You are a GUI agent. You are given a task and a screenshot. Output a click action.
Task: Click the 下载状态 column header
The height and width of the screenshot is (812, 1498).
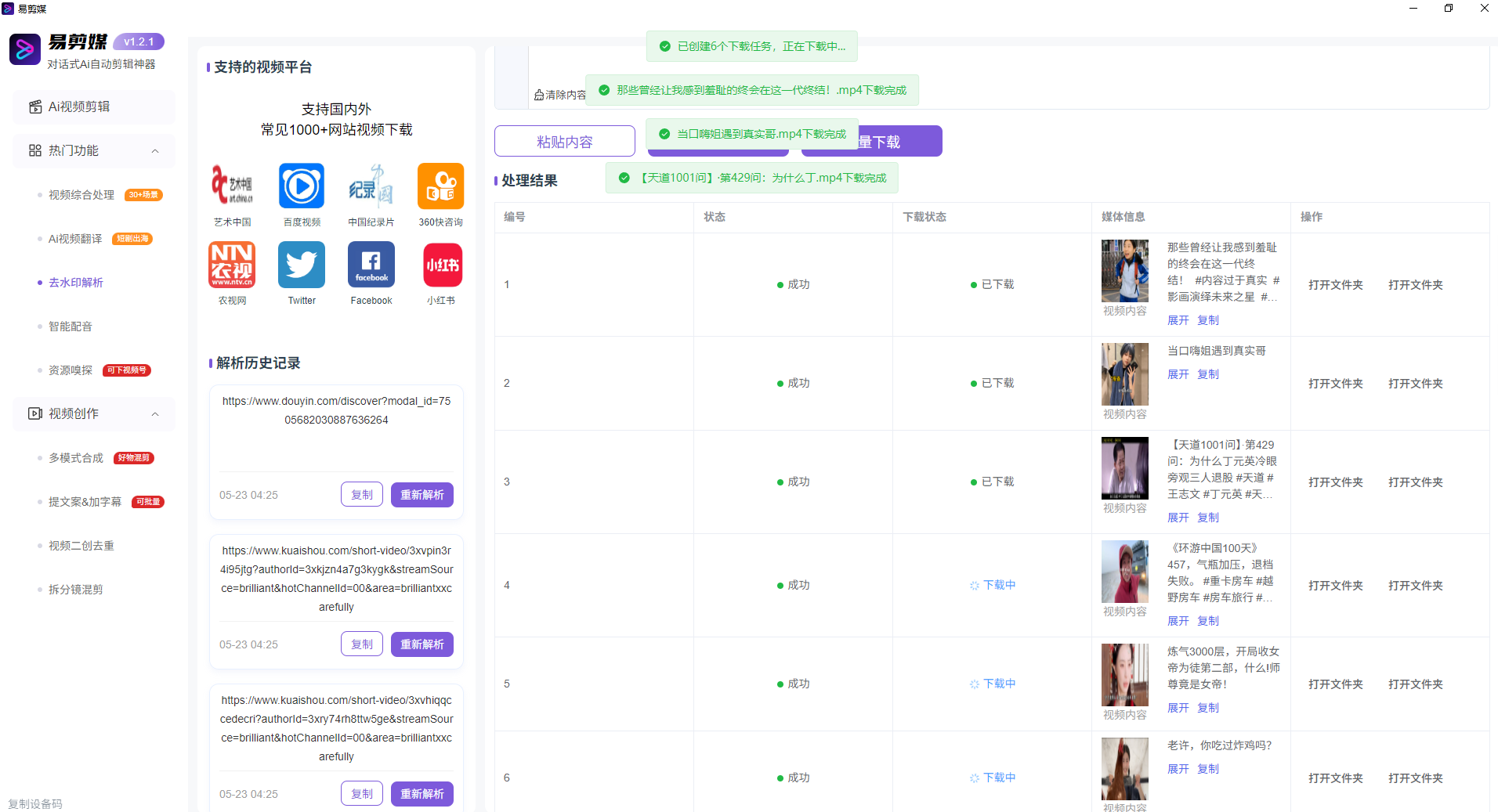pos(924,217)
